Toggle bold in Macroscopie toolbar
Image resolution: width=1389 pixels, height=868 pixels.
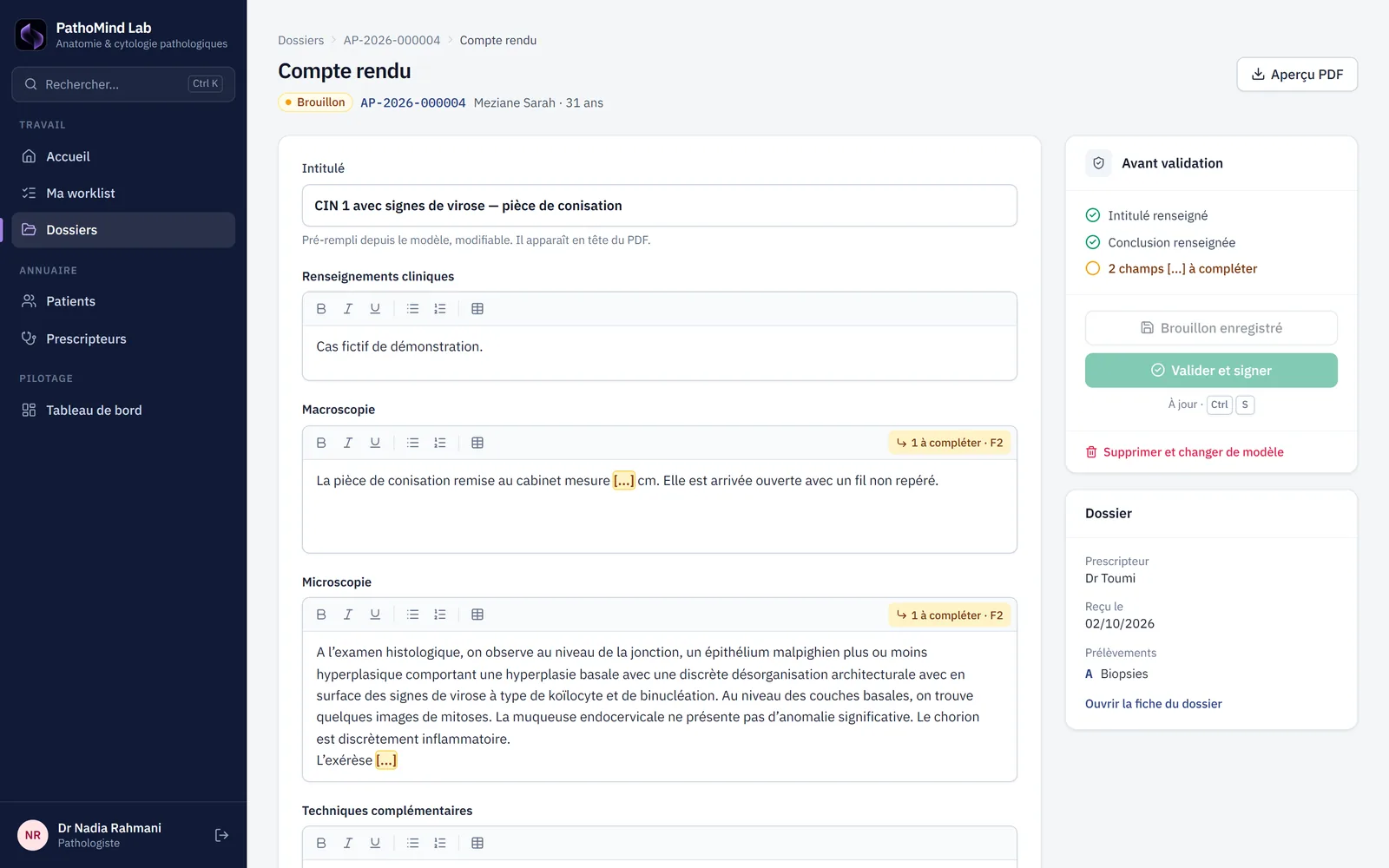(321, 443)
